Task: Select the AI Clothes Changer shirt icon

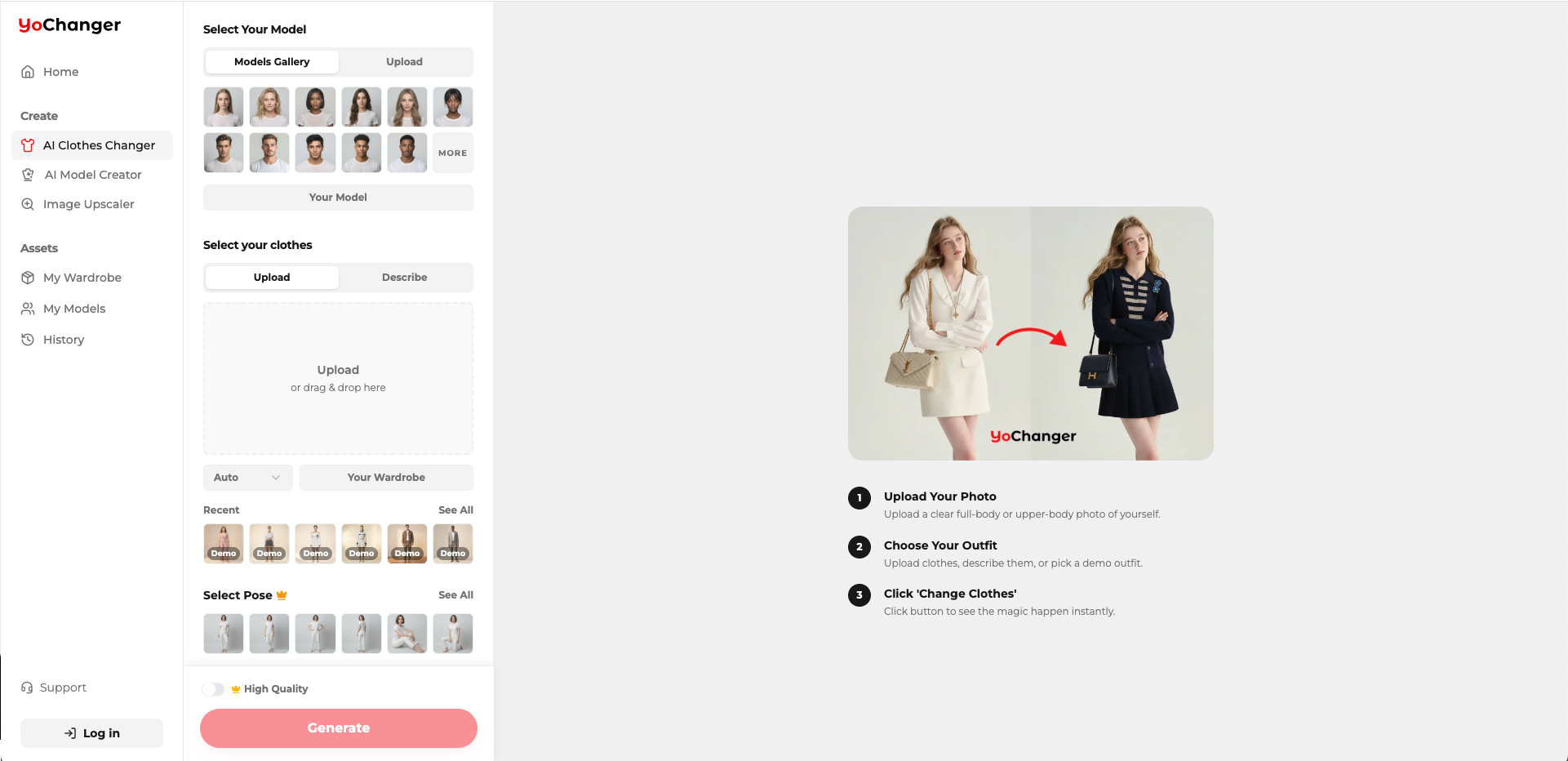Action: (28, 145)
